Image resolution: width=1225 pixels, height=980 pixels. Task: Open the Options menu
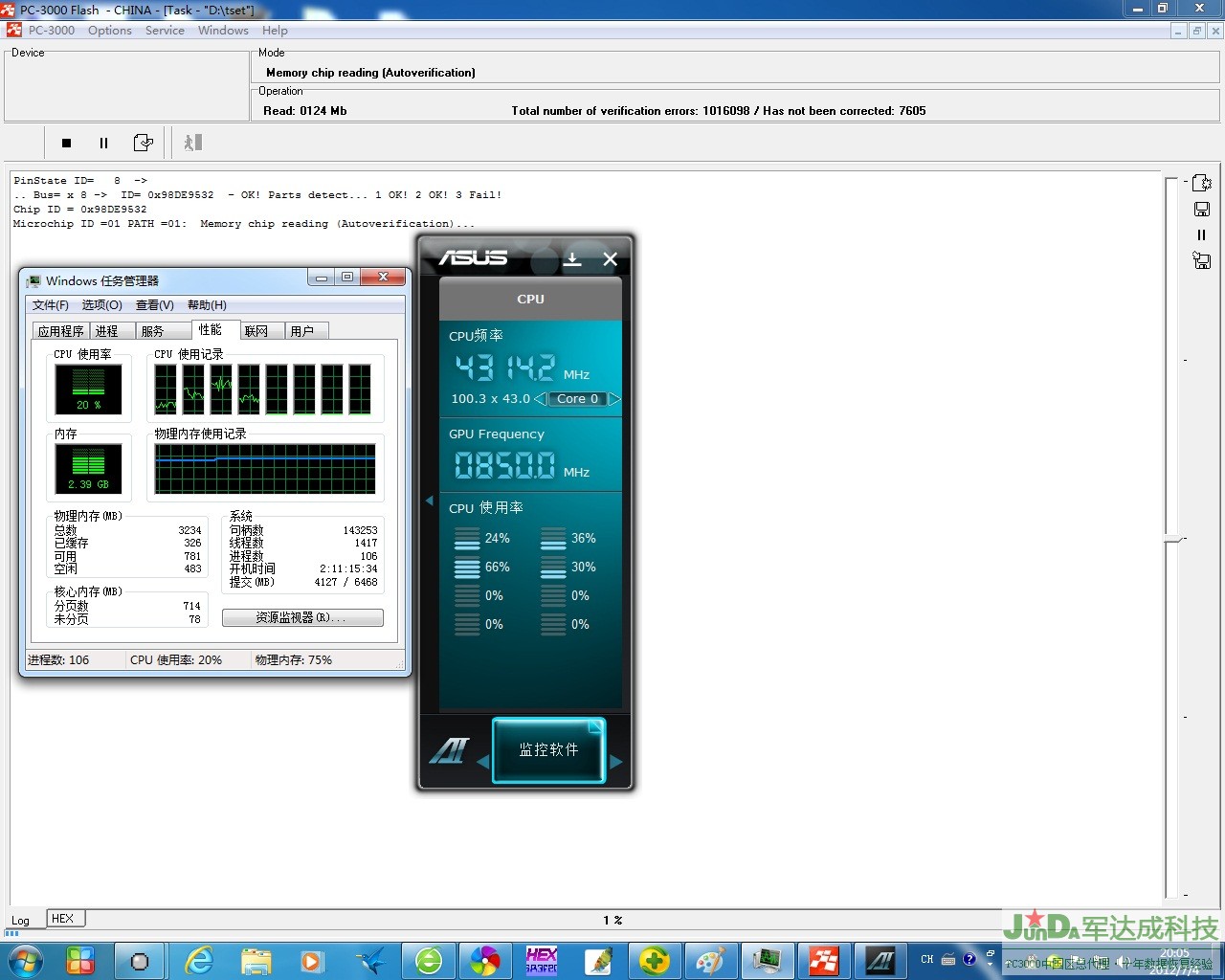[x=110, y=31]
